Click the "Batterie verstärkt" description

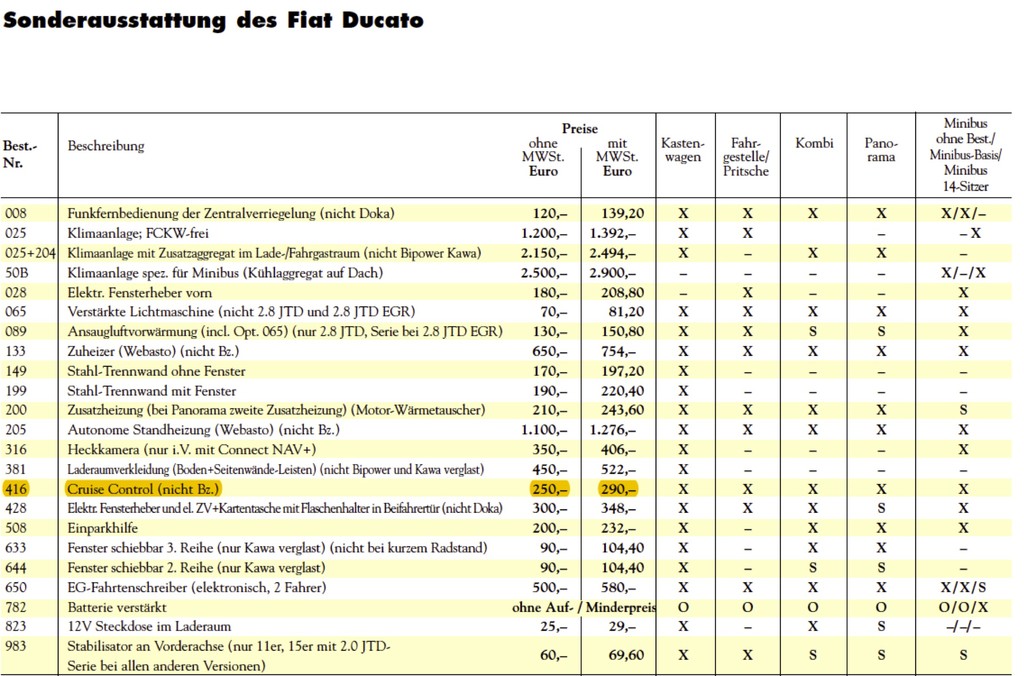pos(117,607)
